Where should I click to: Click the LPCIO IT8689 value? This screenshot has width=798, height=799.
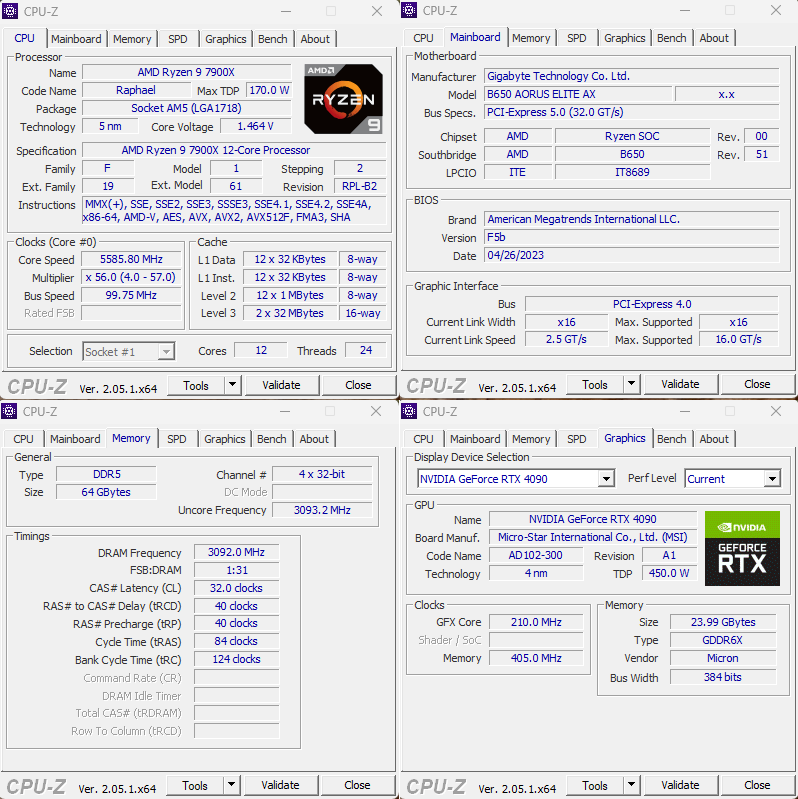point(632,172)
